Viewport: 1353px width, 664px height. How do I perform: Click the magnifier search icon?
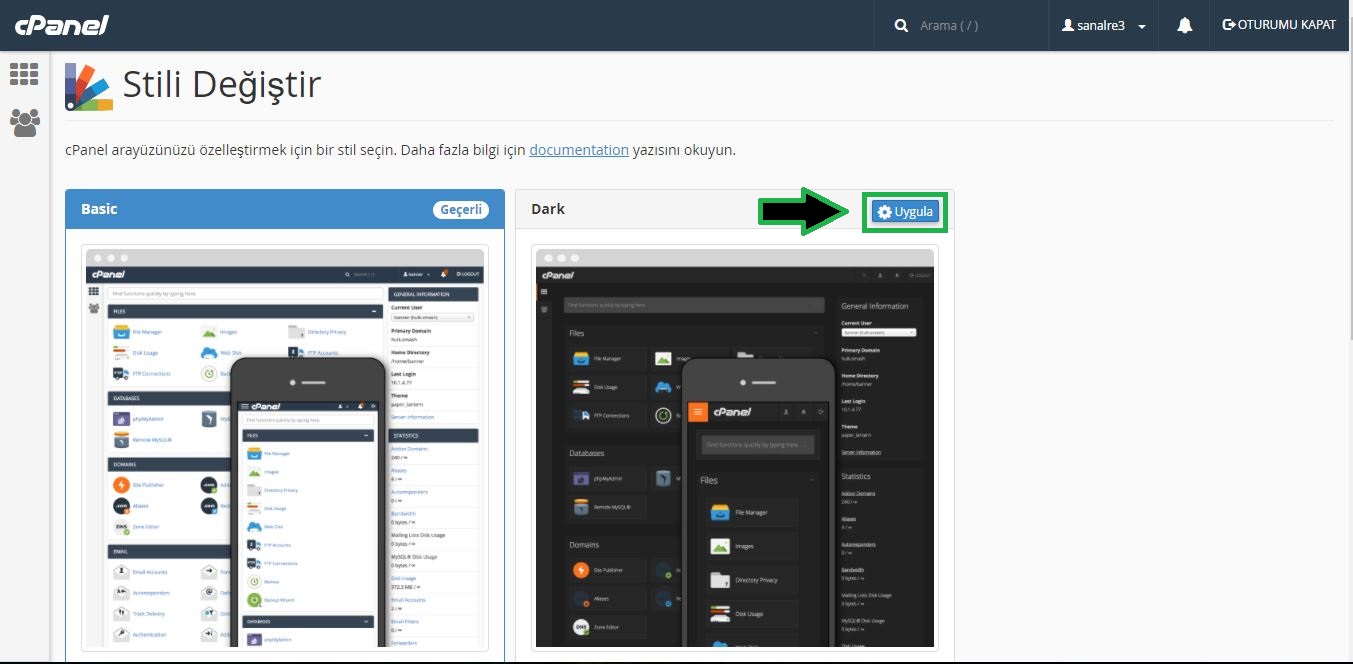coord(901,25)
